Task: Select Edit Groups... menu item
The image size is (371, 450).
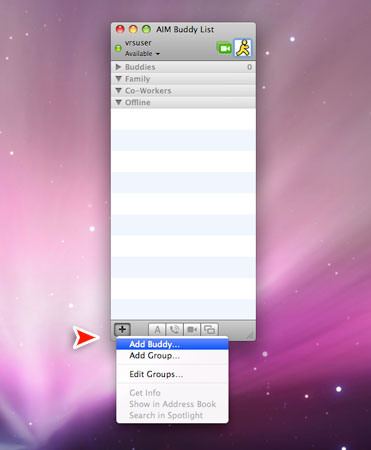Action: pos(172,374)
